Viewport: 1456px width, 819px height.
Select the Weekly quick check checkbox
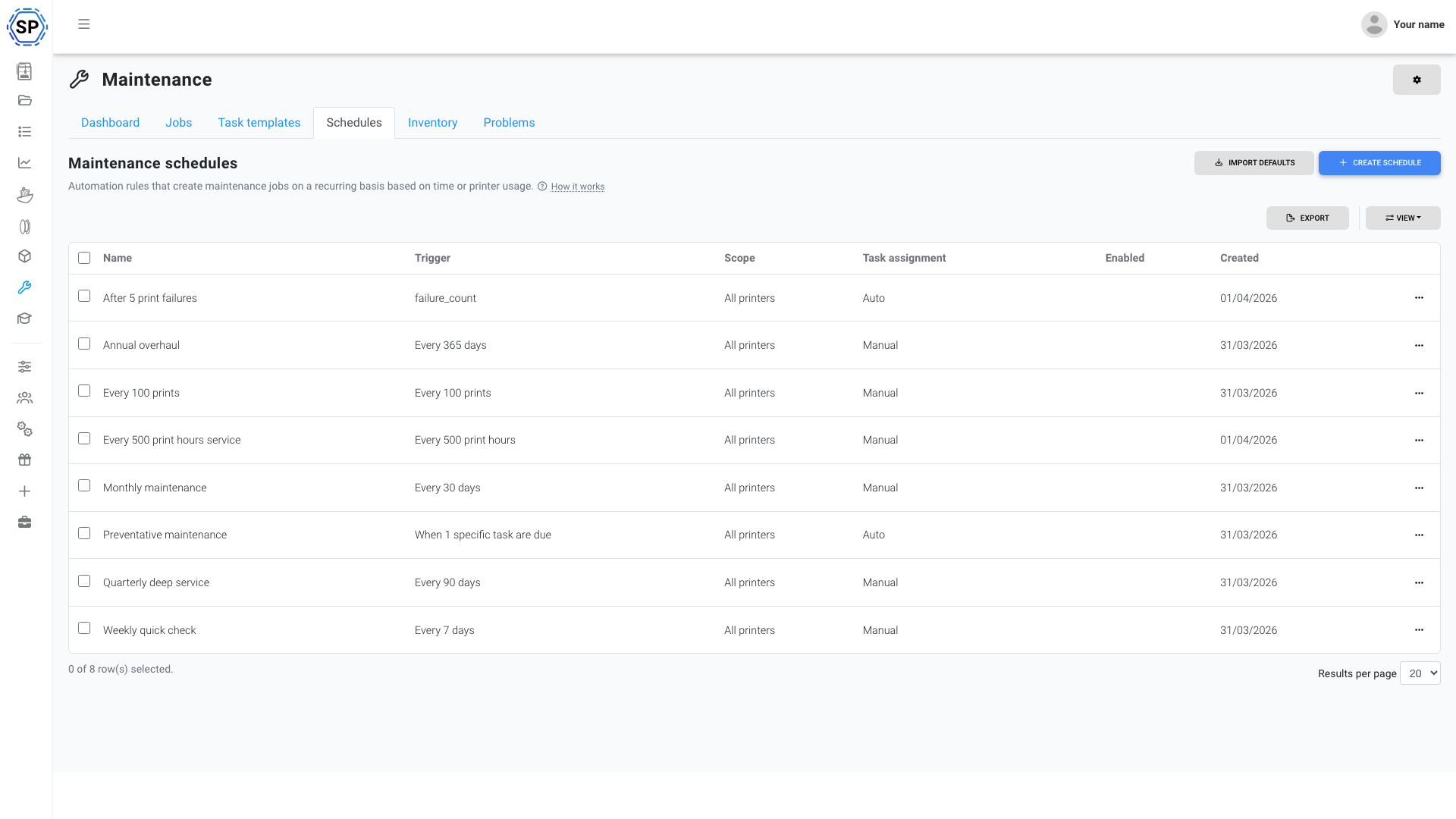tap(83, 628)
